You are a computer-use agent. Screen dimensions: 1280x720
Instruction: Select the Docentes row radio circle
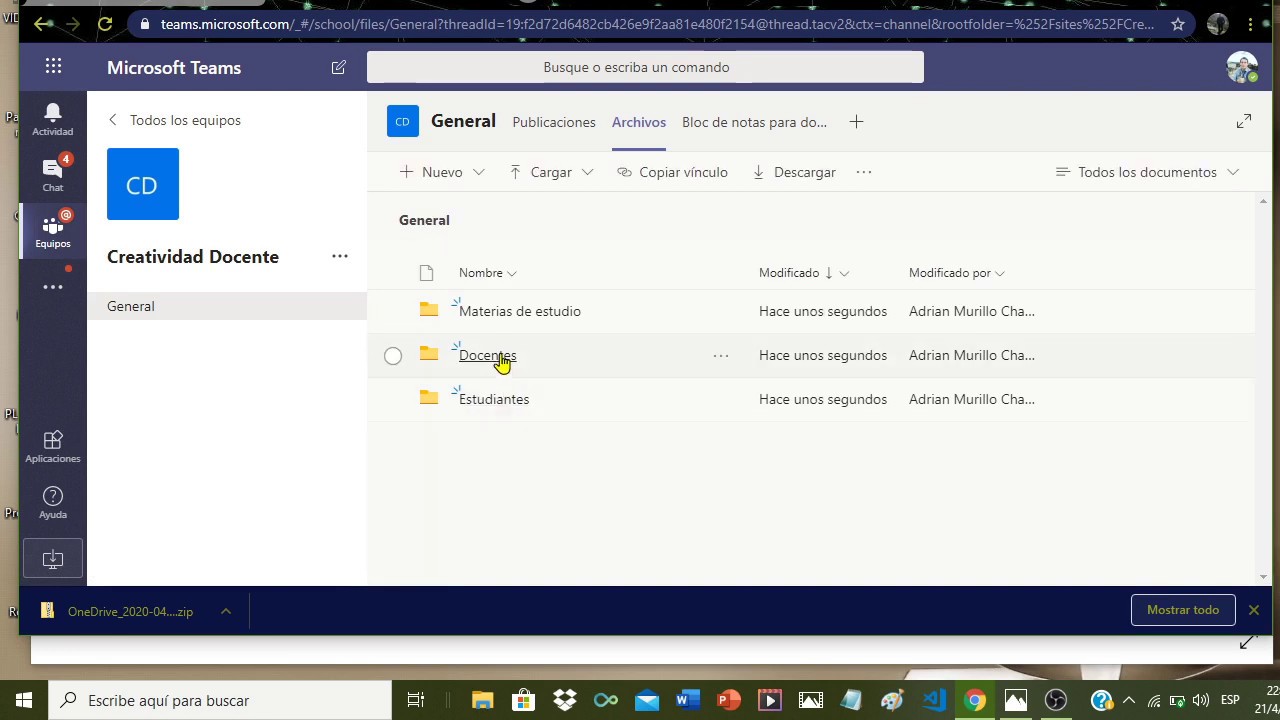[x=393, y=355]
